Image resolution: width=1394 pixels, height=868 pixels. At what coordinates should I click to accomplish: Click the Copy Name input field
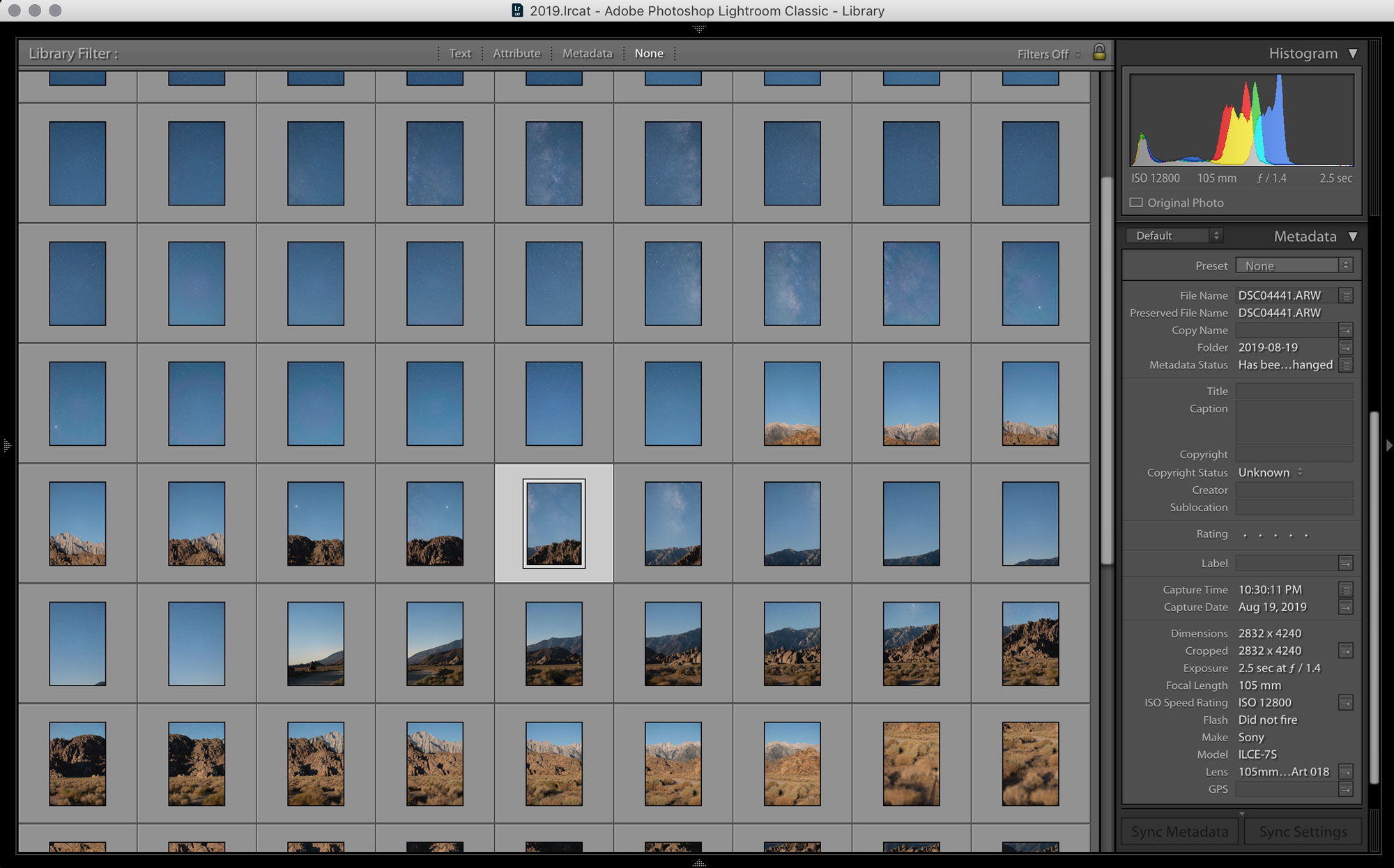coord(1287,330)
